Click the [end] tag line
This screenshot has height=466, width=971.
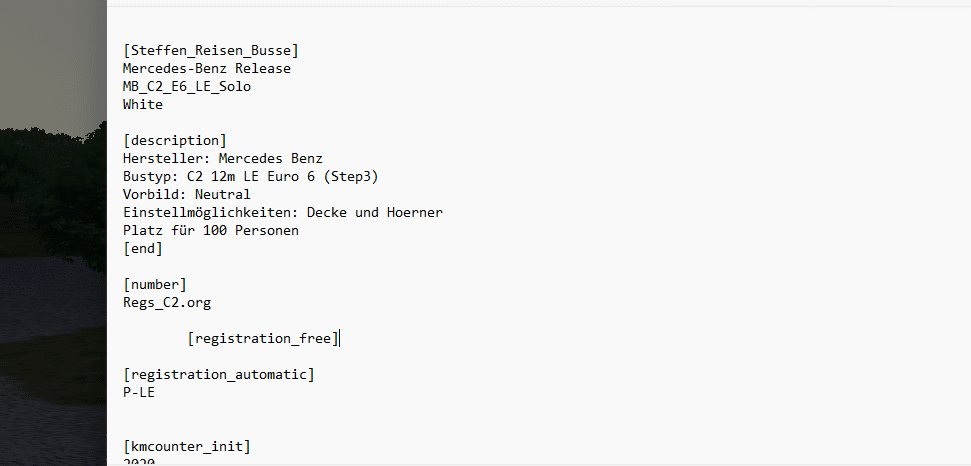143,248
